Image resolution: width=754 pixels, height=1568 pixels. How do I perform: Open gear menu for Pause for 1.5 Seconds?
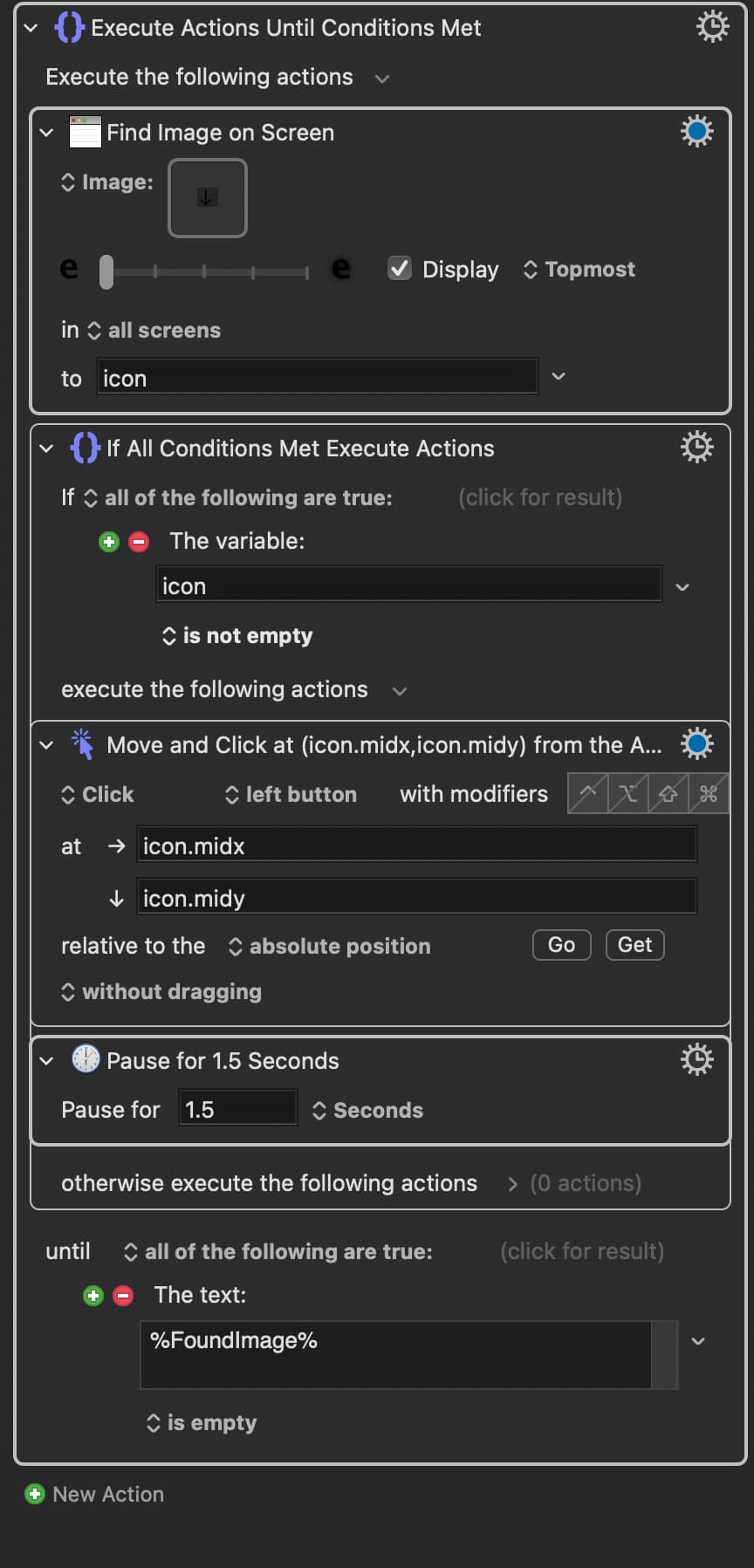click(x=696, y=1059)
